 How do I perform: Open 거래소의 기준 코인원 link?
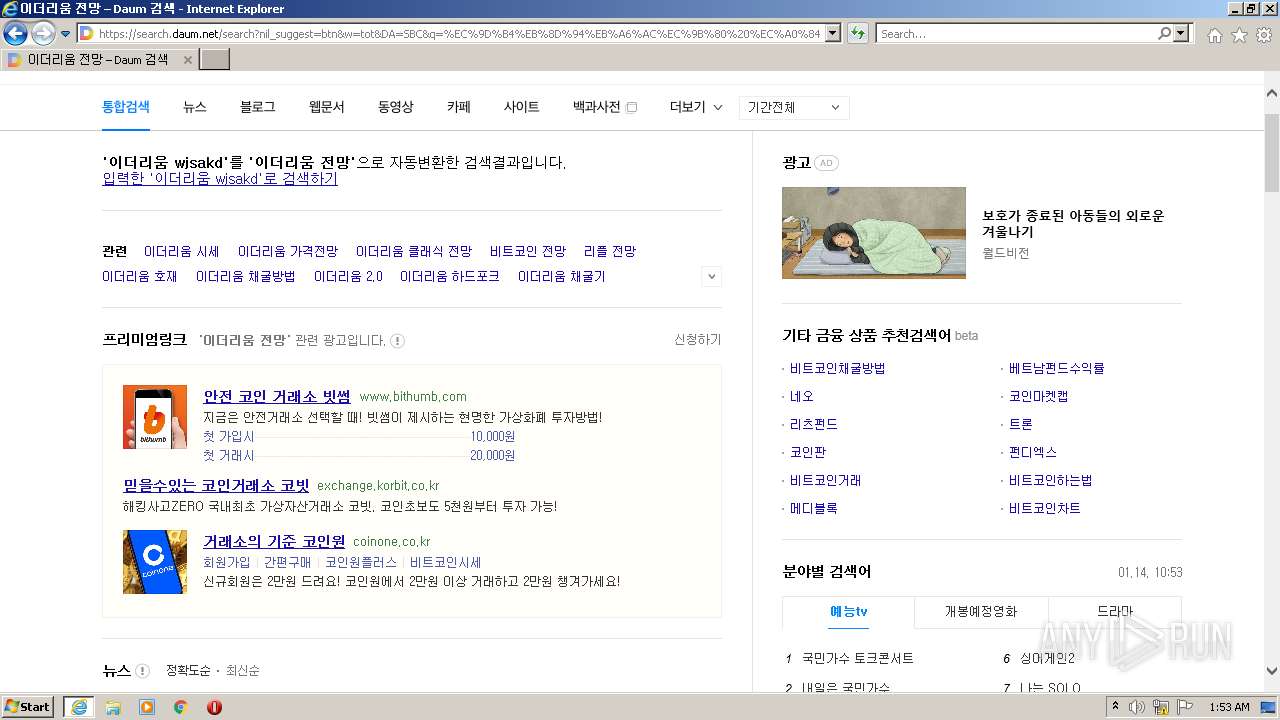(274, 541)
